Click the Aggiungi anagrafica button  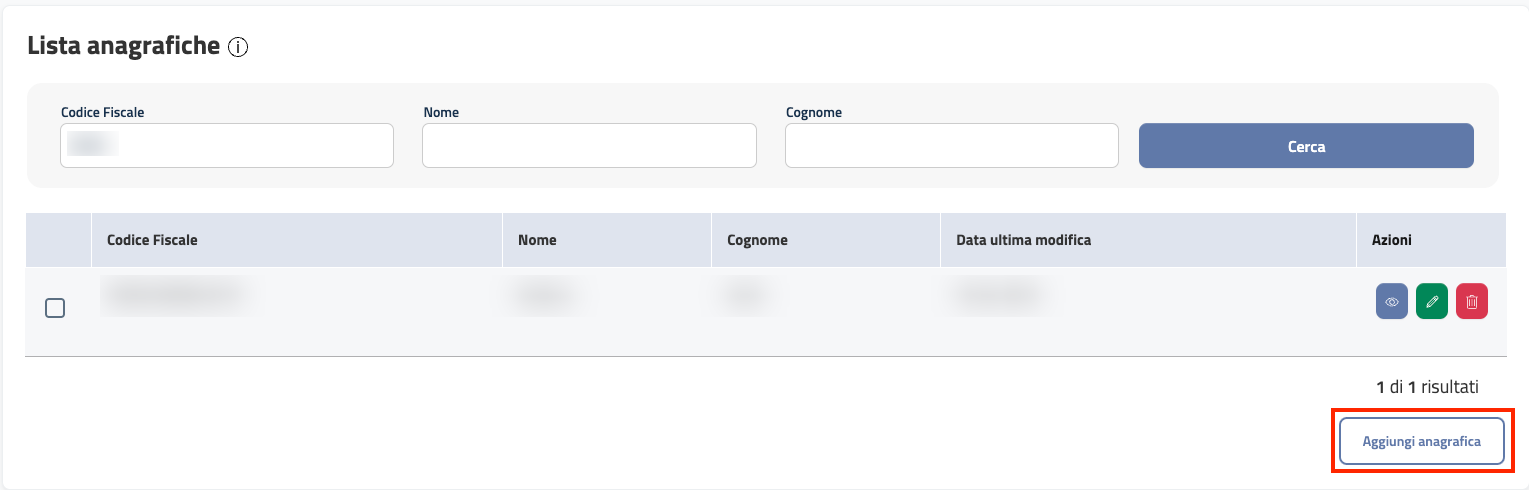[1421, 441]
